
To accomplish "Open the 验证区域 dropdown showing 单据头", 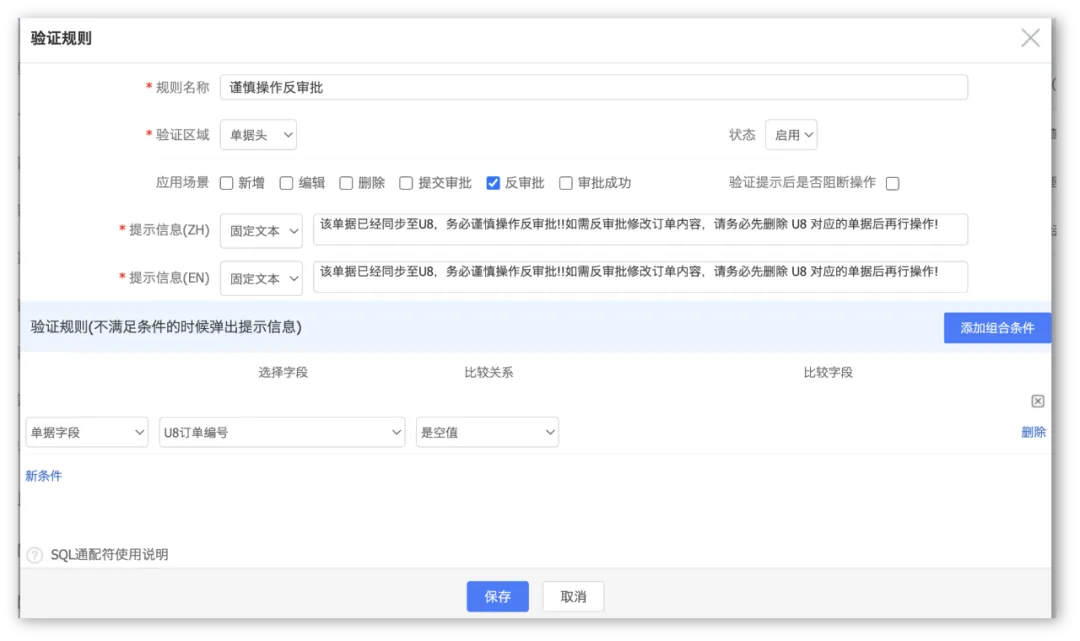I will point(258,135).
